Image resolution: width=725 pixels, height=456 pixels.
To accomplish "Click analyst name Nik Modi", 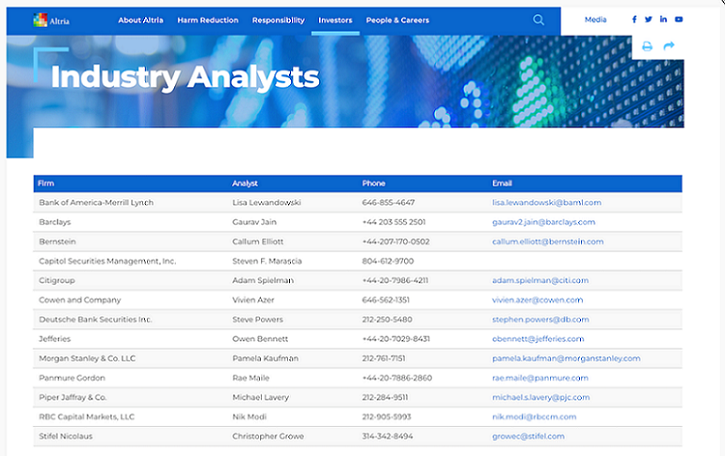I will click(x=249, y=417).
